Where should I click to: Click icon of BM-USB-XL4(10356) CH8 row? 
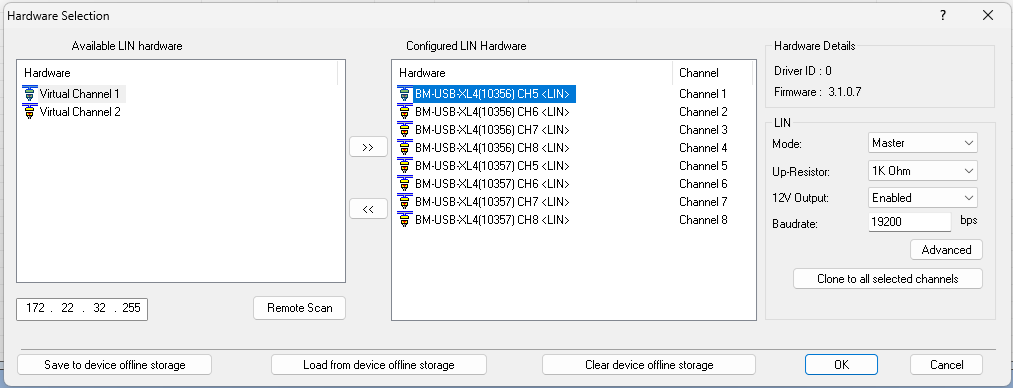click(405, 148)
